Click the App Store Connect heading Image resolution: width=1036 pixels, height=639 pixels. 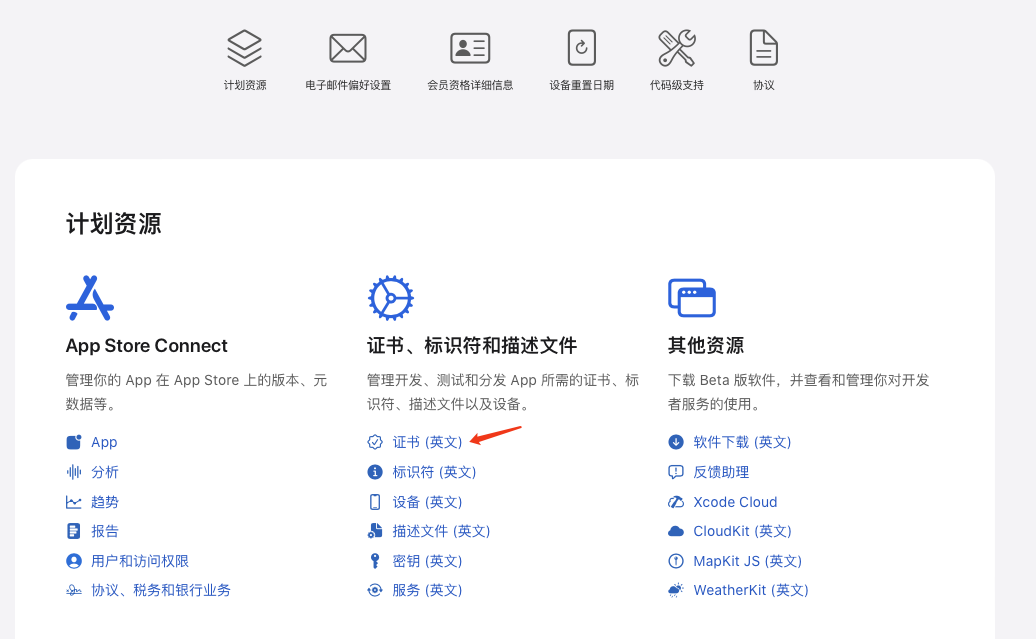tap(146, 346)
